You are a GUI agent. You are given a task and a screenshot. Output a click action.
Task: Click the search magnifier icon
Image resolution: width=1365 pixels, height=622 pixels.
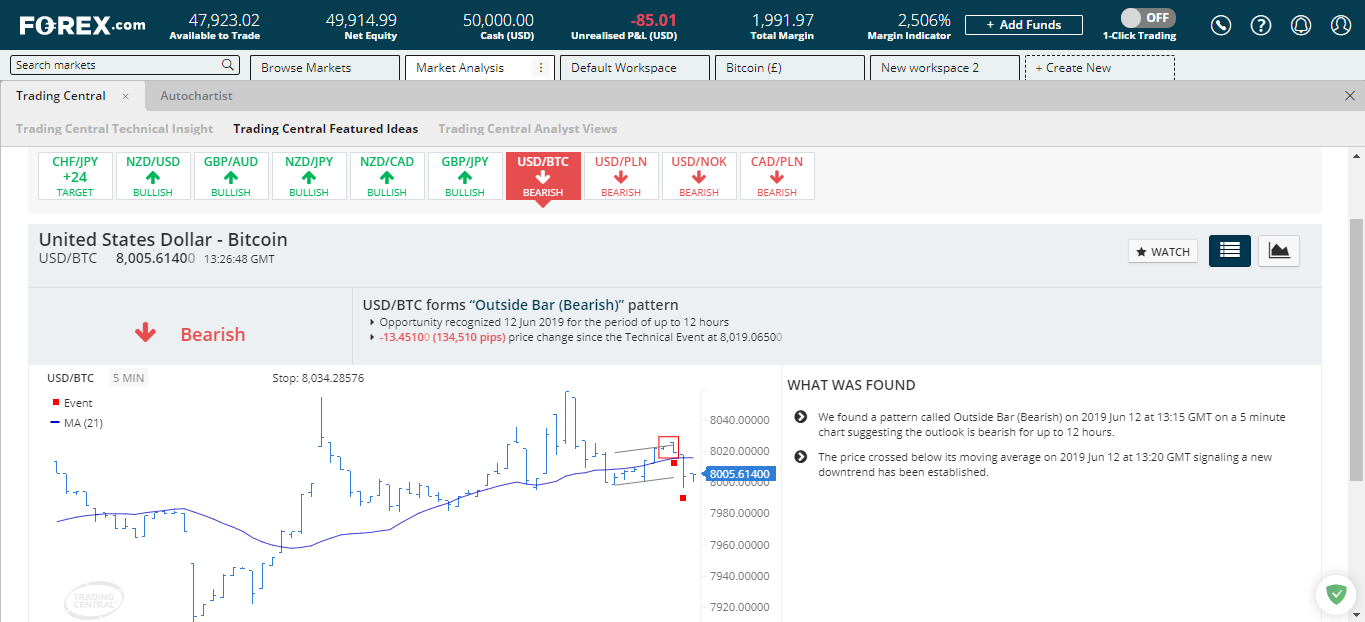coord(228,65)
